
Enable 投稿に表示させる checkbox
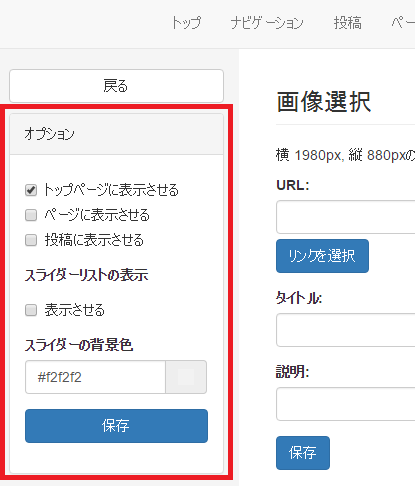coord(31,240)
